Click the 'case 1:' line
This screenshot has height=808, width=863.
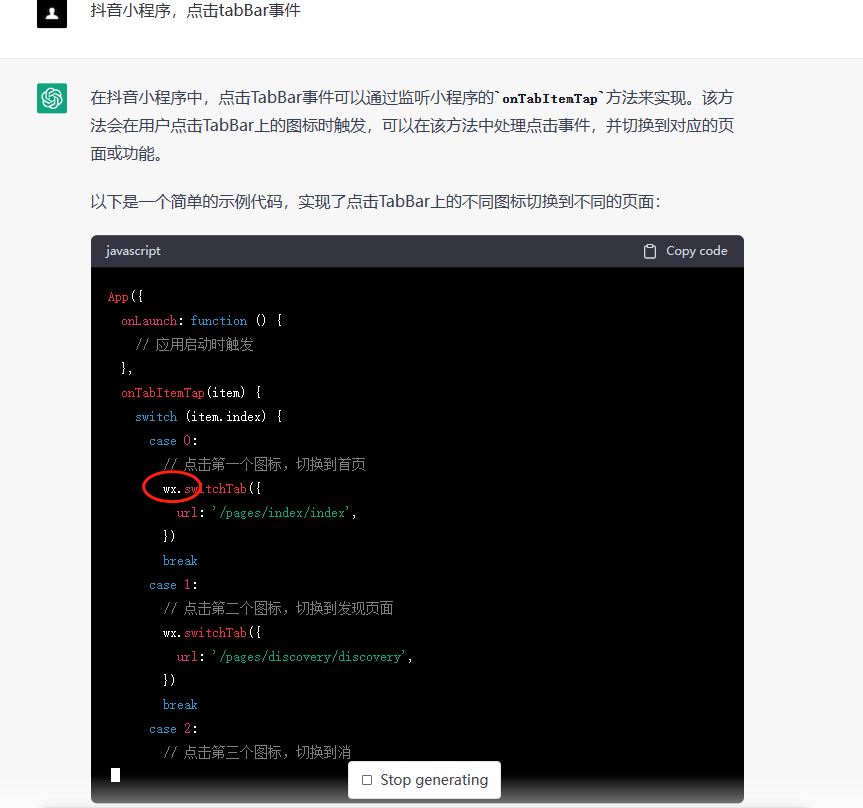(x=173, y=585)
